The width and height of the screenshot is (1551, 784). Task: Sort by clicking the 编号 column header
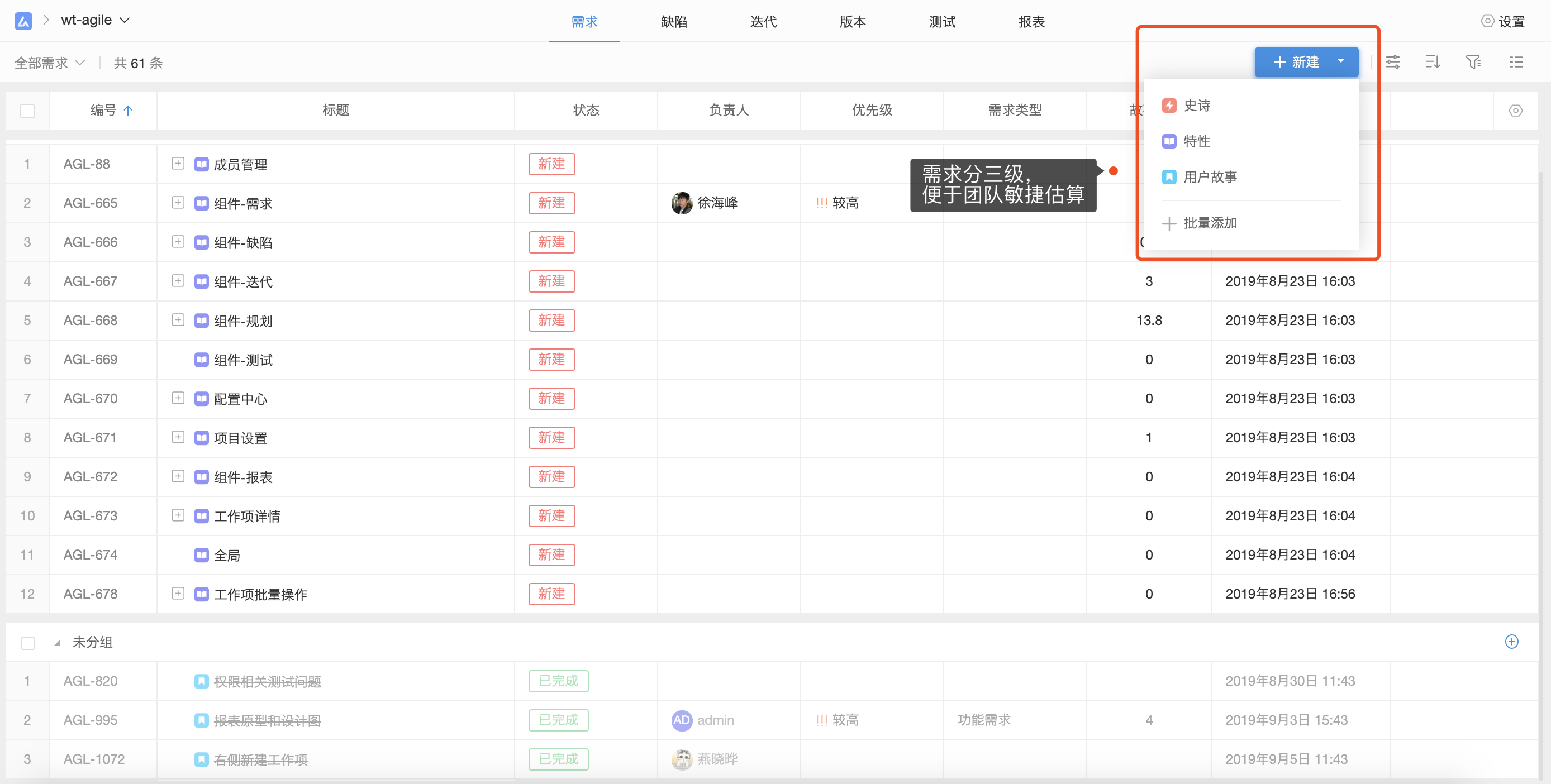click(103, 110)
